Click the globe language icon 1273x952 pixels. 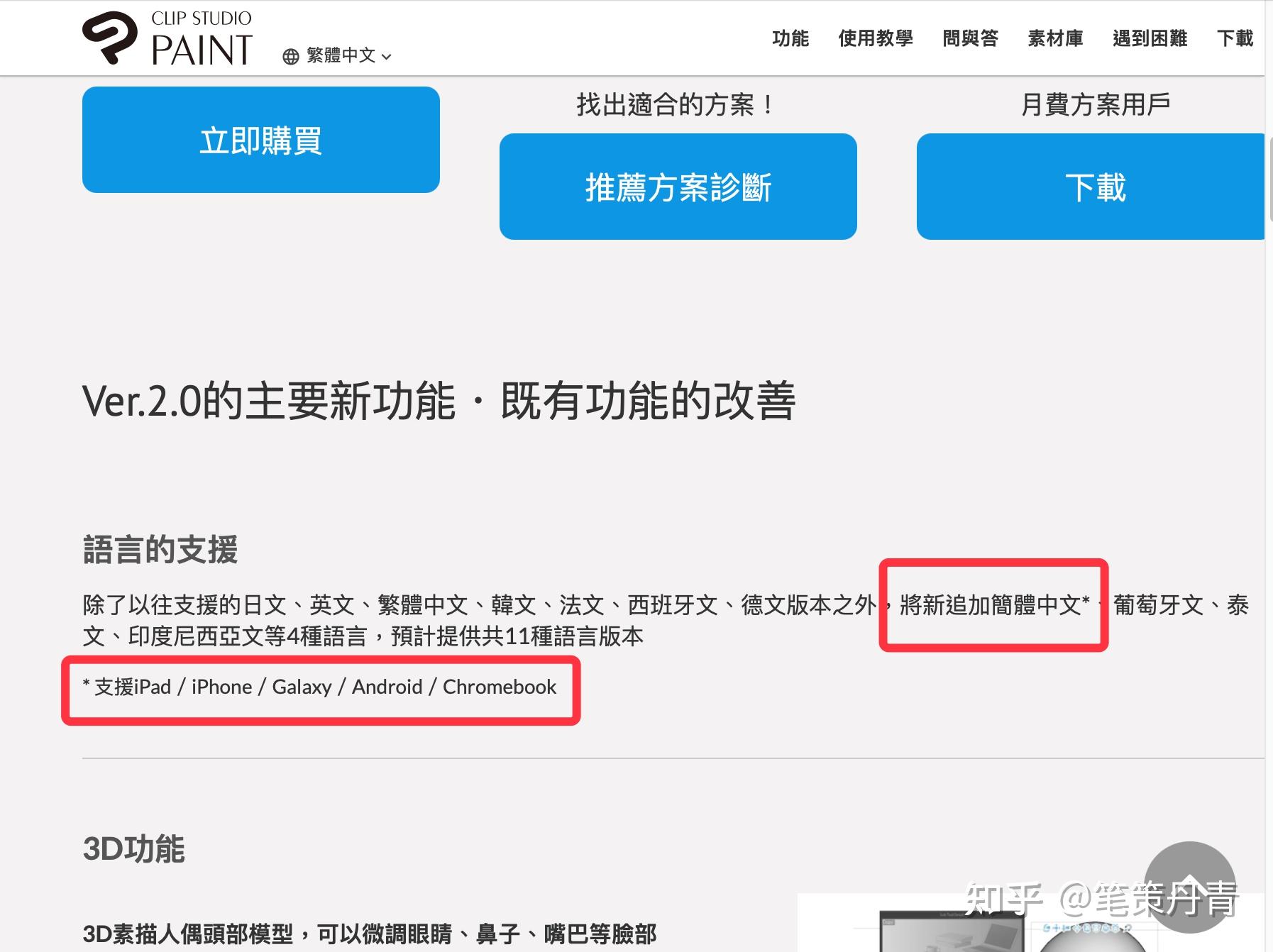pyautogui.click(x=291, y=57)
